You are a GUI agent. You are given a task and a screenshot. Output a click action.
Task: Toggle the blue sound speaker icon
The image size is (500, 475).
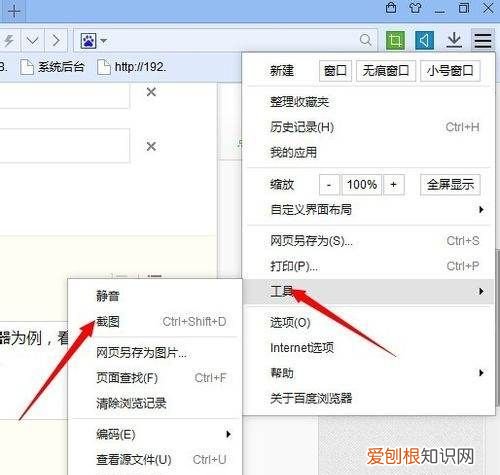[424, 40]
